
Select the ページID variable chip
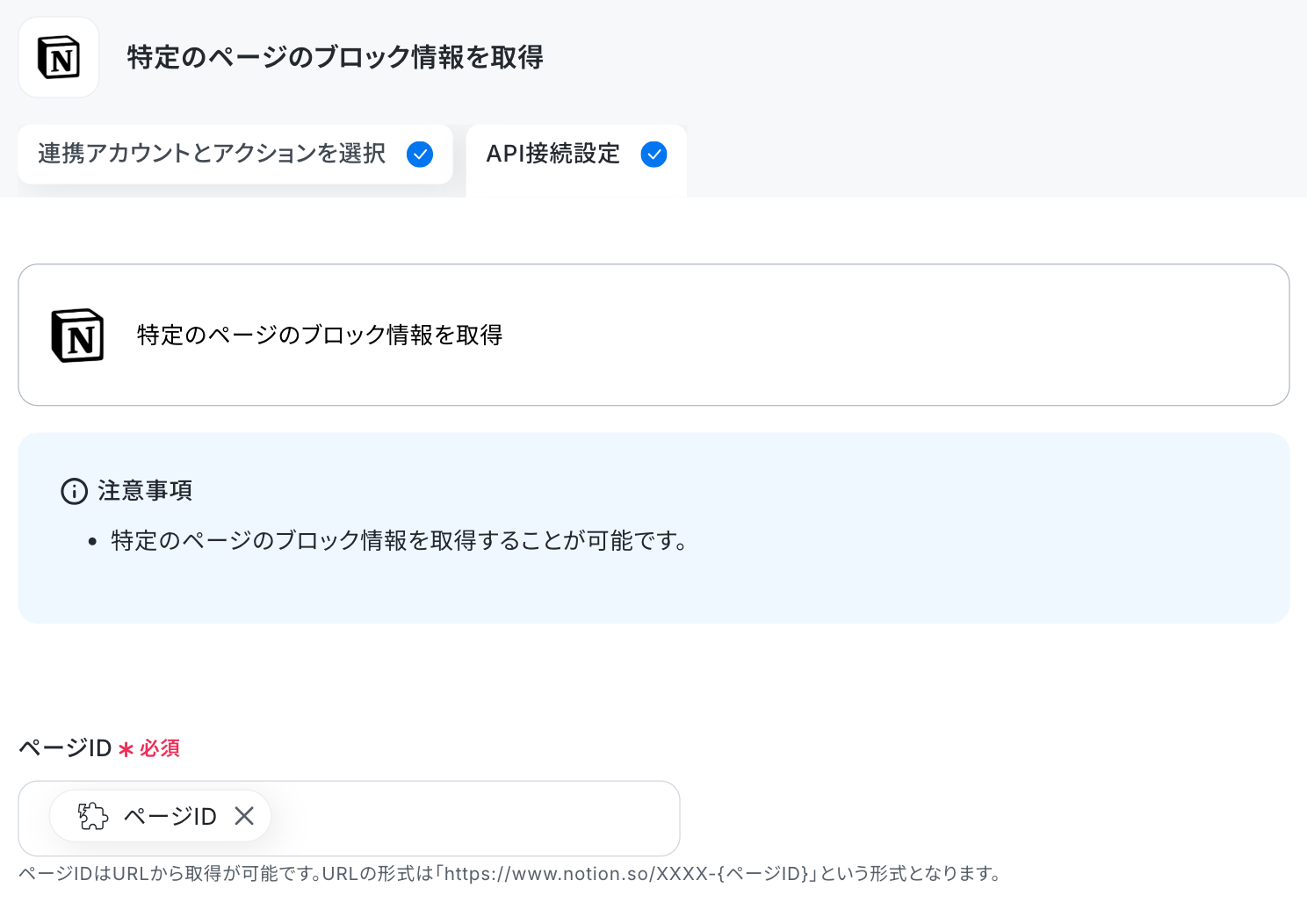[x=161, y=816]
